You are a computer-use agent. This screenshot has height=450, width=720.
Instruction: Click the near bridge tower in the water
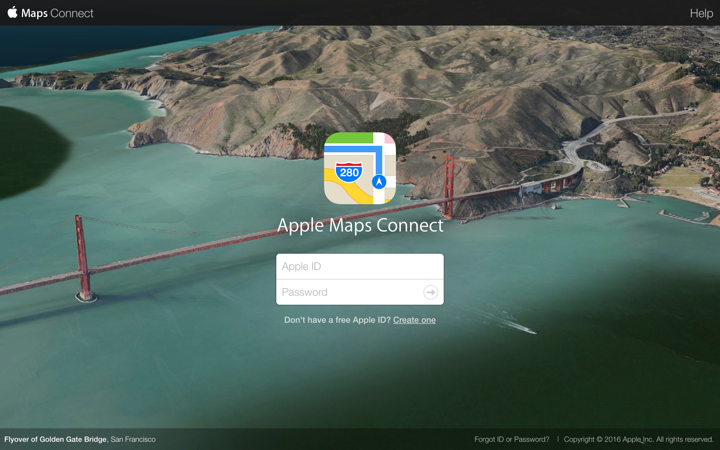pos(84,259)
